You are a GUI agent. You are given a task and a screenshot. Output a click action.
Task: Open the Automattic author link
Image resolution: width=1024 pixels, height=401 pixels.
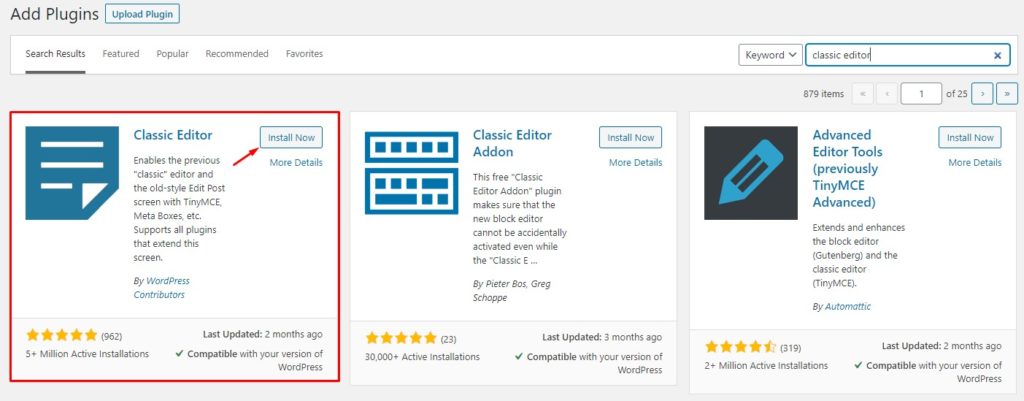848,306
